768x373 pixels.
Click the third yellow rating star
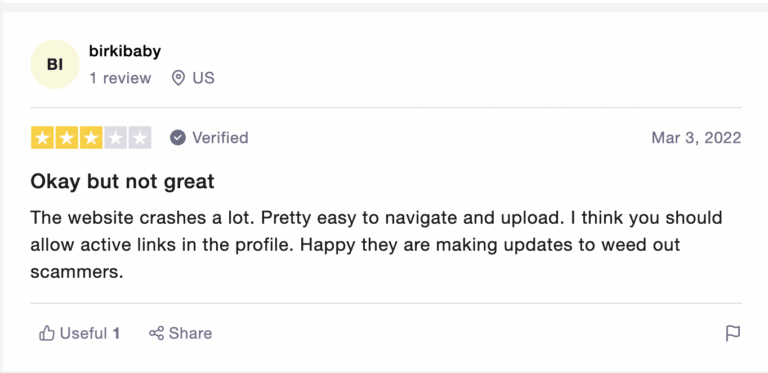click(91, 138)
